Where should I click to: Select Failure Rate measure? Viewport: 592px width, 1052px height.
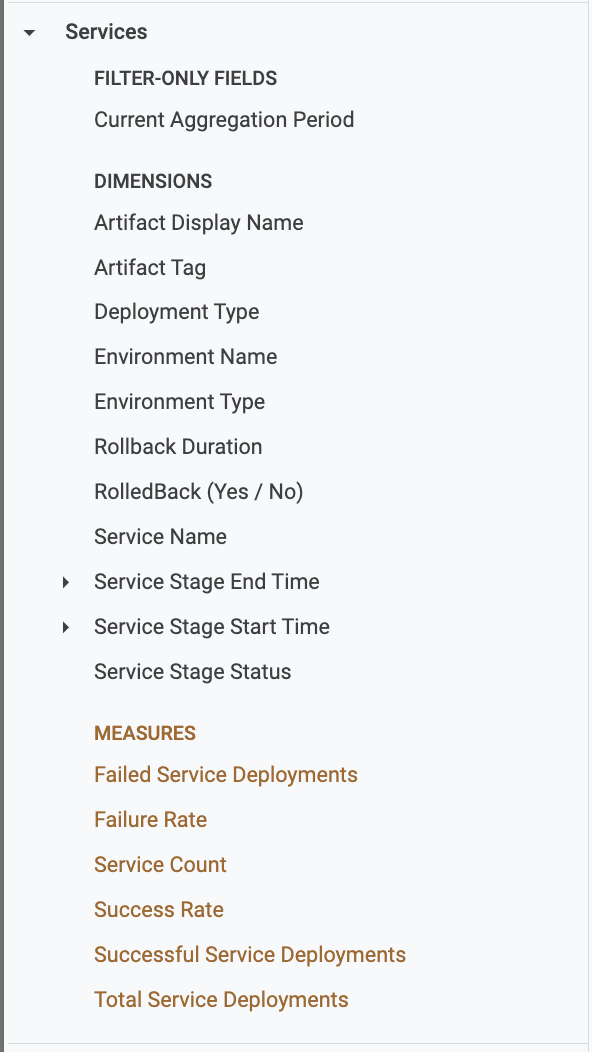click(x=150, y=820)
